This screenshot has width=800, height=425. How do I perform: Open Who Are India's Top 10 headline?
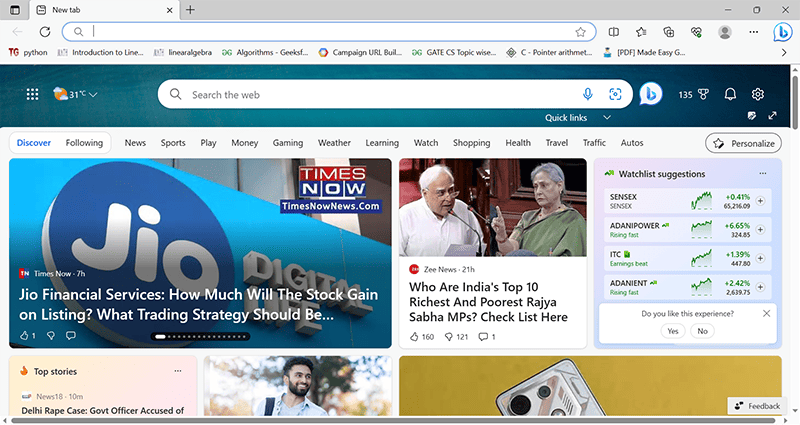(x=488, y=302)
